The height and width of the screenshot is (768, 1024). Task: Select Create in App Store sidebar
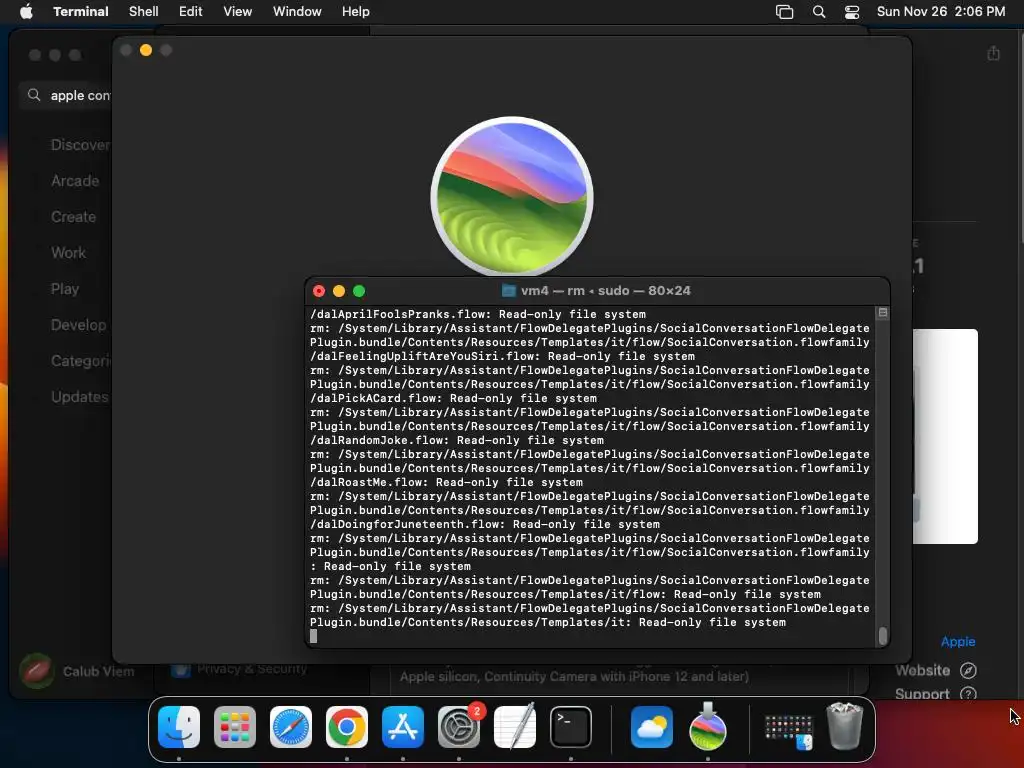[x=73, y=217]
